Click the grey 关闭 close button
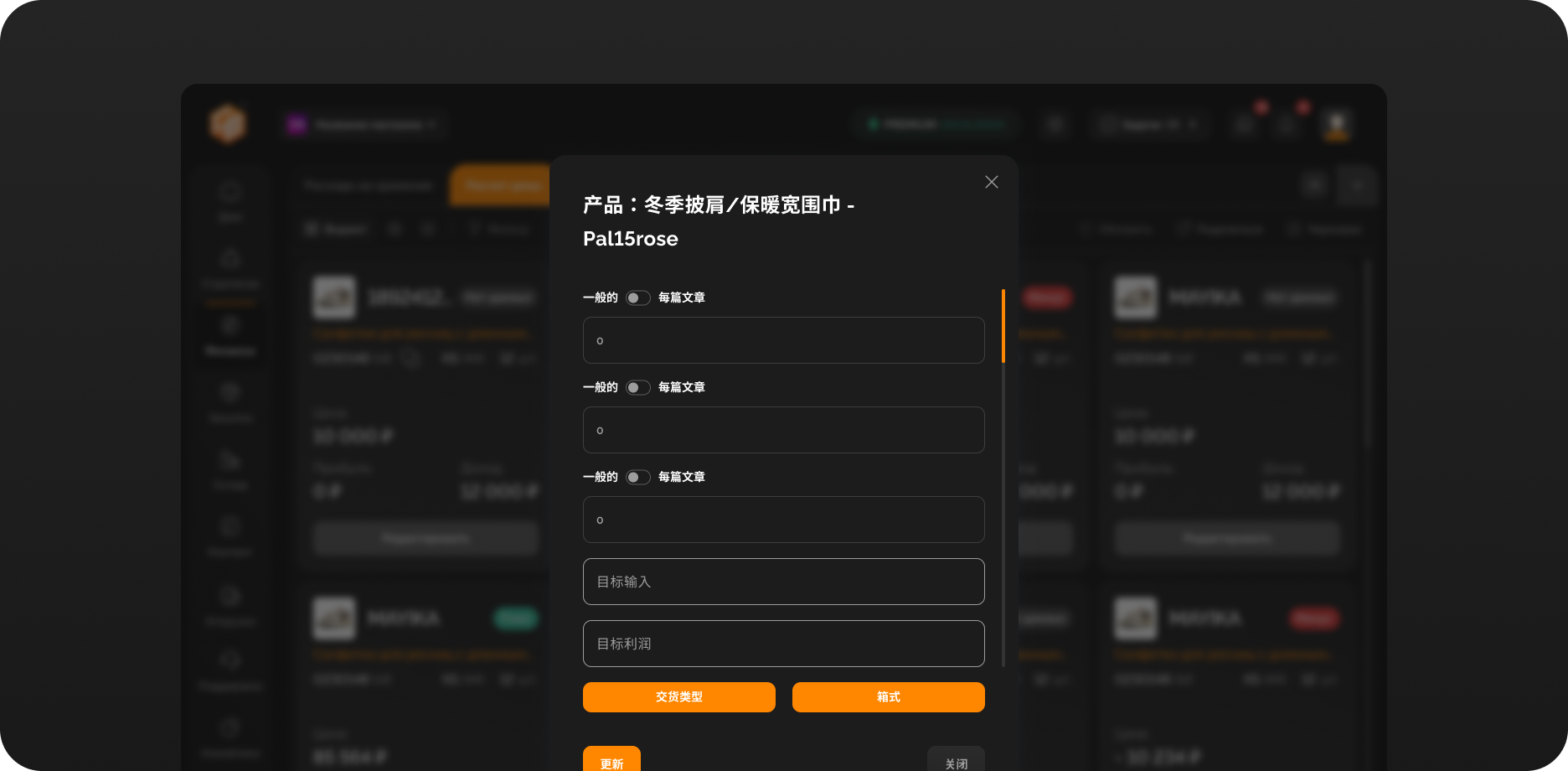Image resolution: width=1568 pixels, height=771 pixels. pyautogui.click(x=956, y=761)
